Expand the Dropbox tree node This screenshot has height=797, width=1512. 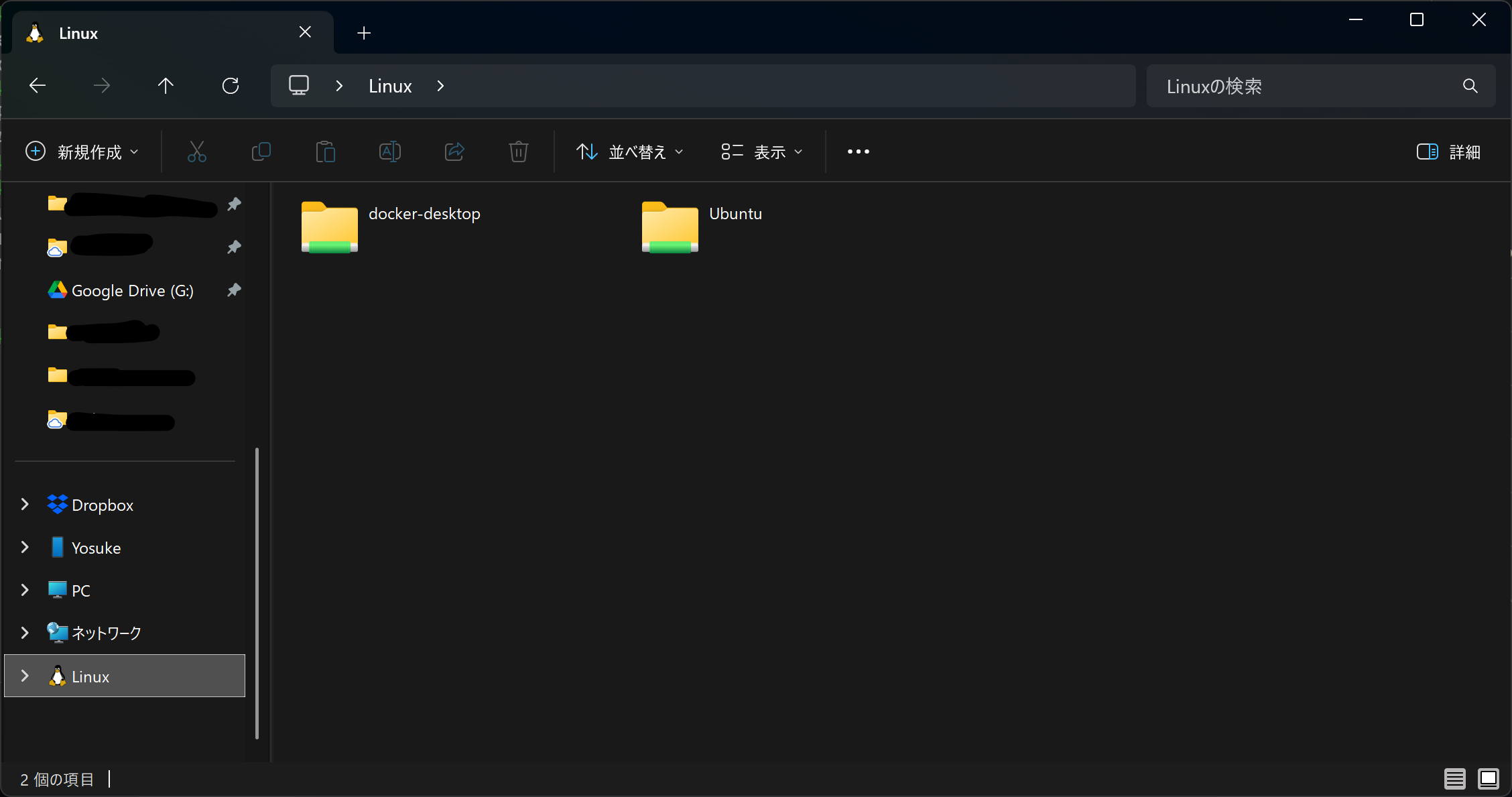tap(25, 505)
